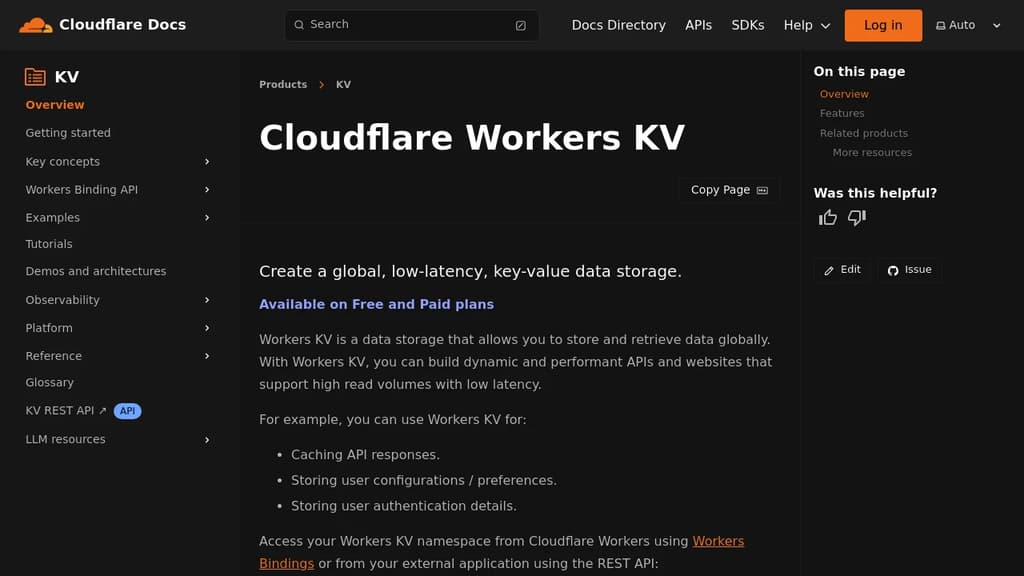Open Docs Directory from top navigation
The image size is (1024, 576).
pos(618,25)
